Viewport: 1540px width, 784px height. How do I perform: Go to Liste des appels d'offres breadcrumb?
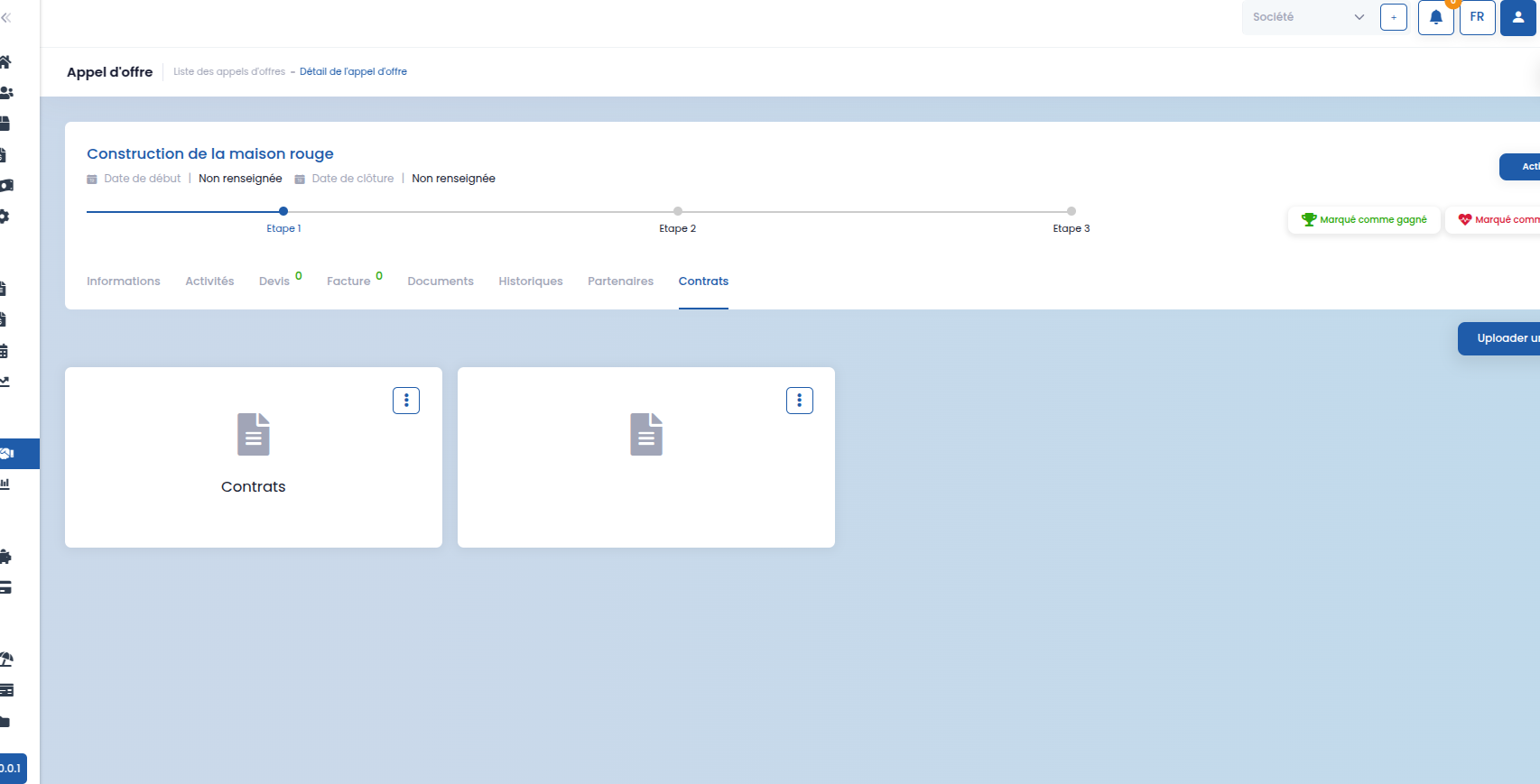pyautogui.click(x=229, y=71)
